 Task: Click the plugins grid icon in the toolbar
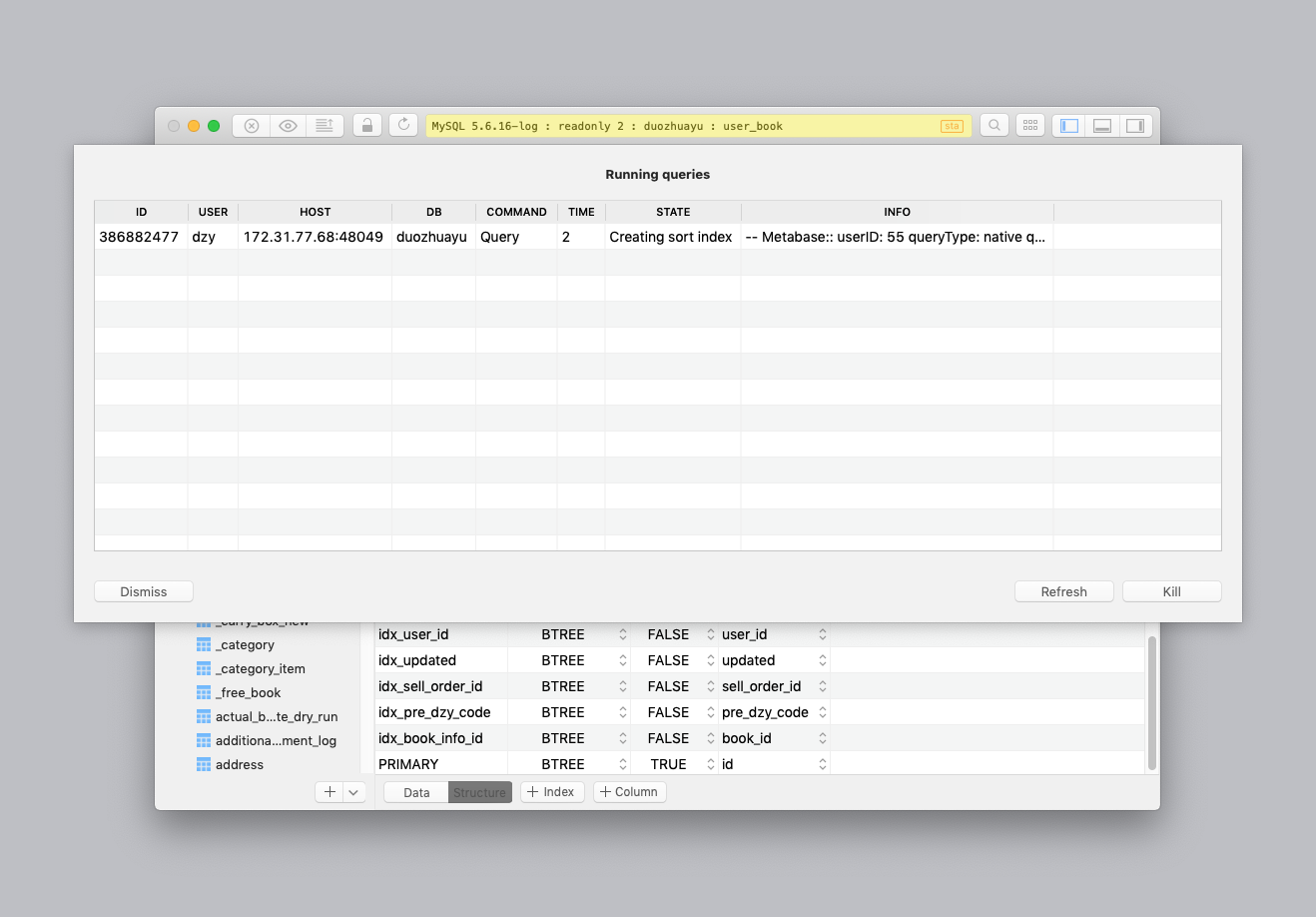coord(1029,125)
